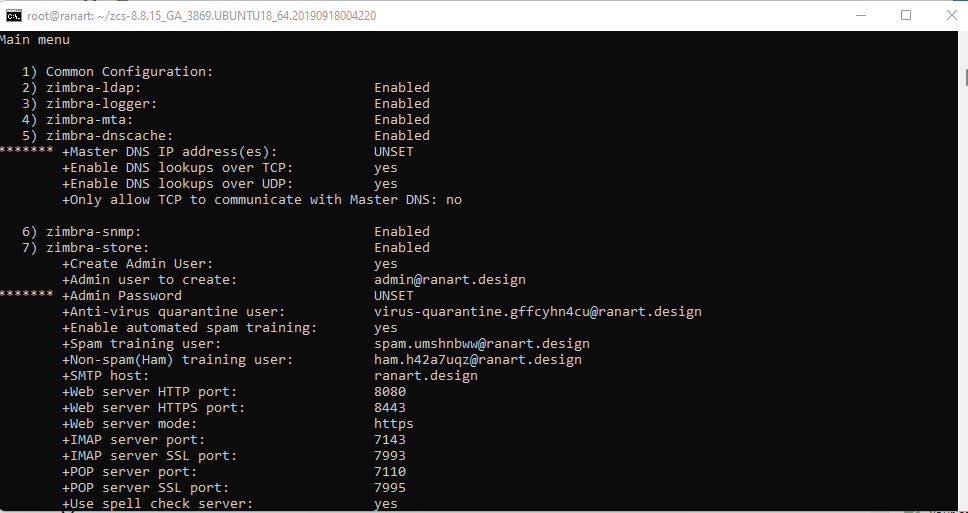Click admin@ranart.design value
The image size is (968, 513).
pyautogui.click(x=449, y=280)
